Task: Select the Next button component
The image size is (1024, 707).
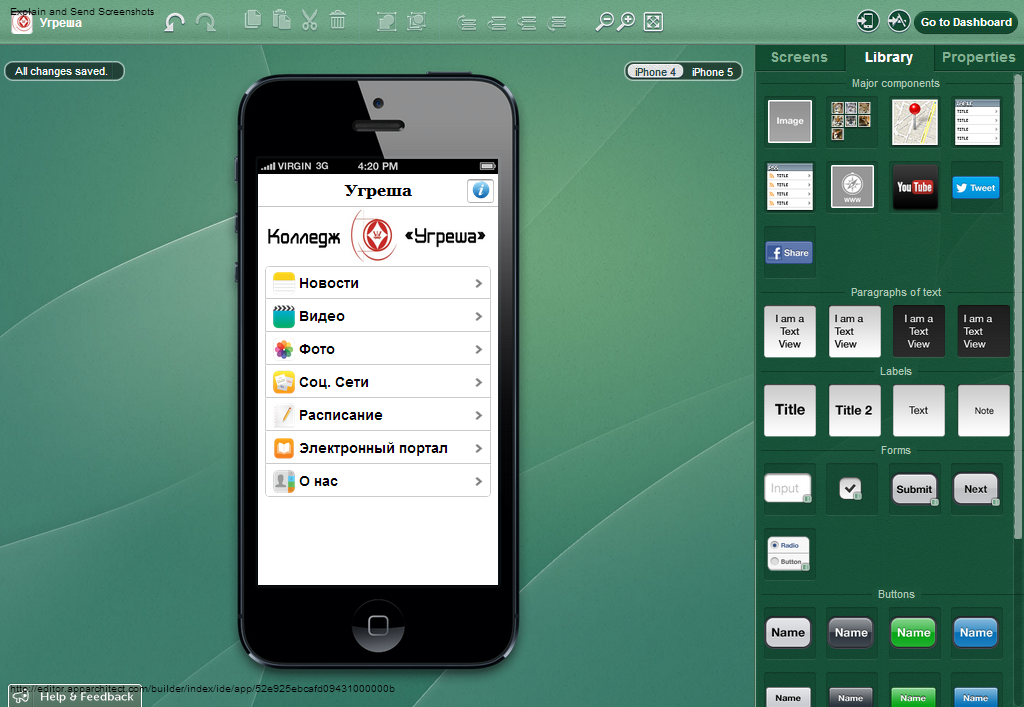Action: [x=976, y=489]
